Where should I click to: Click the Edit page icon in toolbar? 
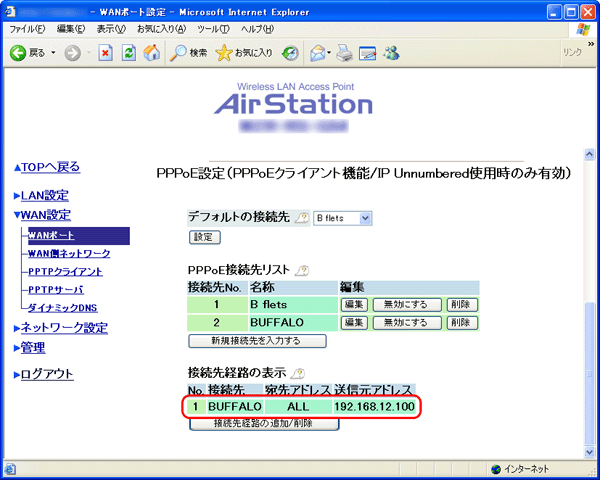pos(367,53)
